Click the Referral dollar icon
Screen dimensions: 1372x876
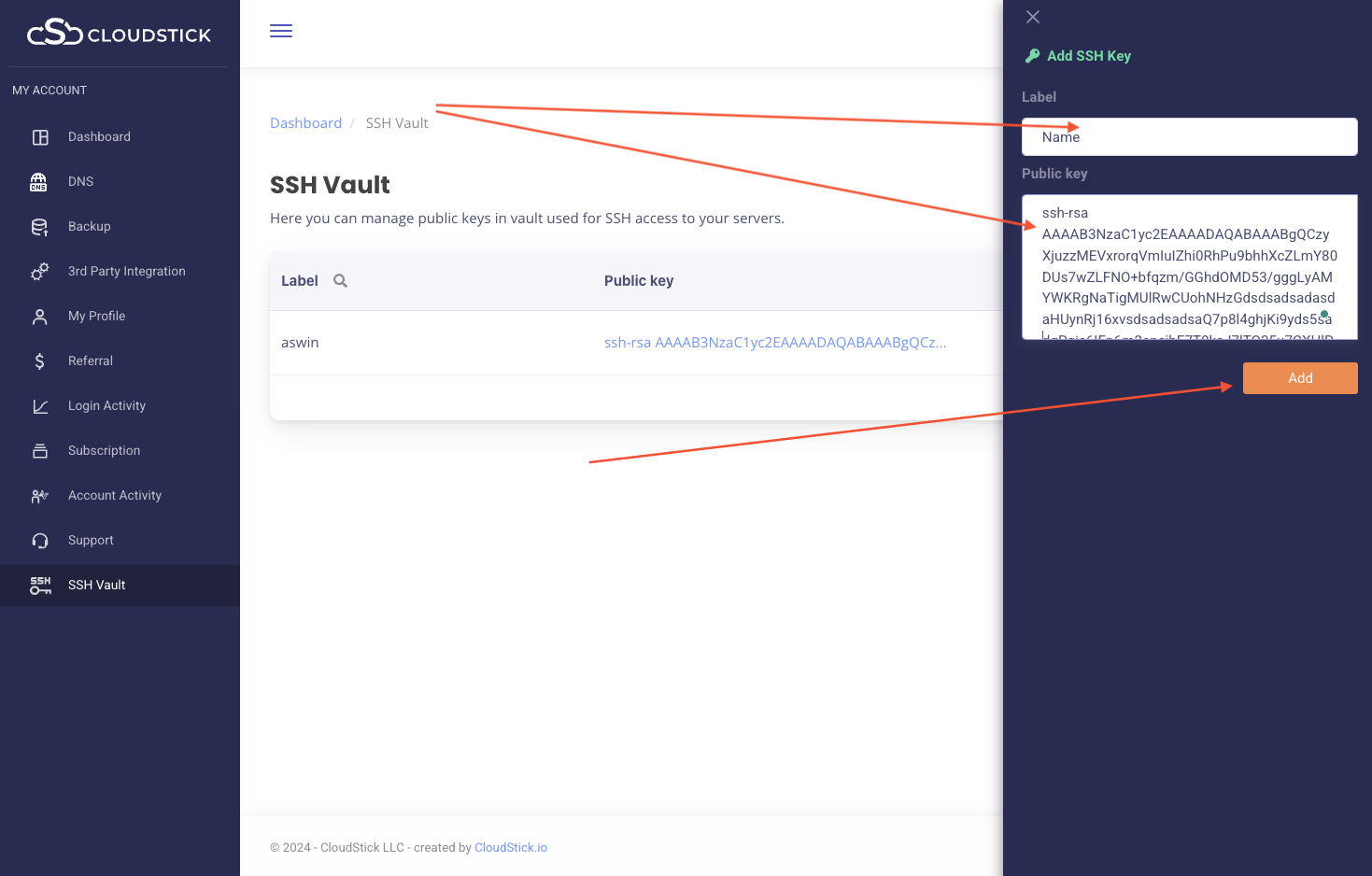(39, 360)
